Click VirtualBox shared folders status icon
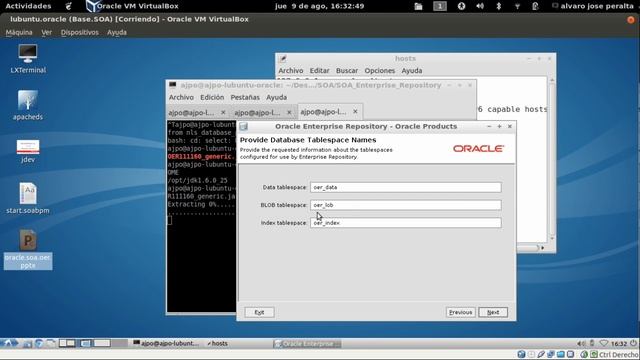 pyautogui.click(x=561, y=354)
